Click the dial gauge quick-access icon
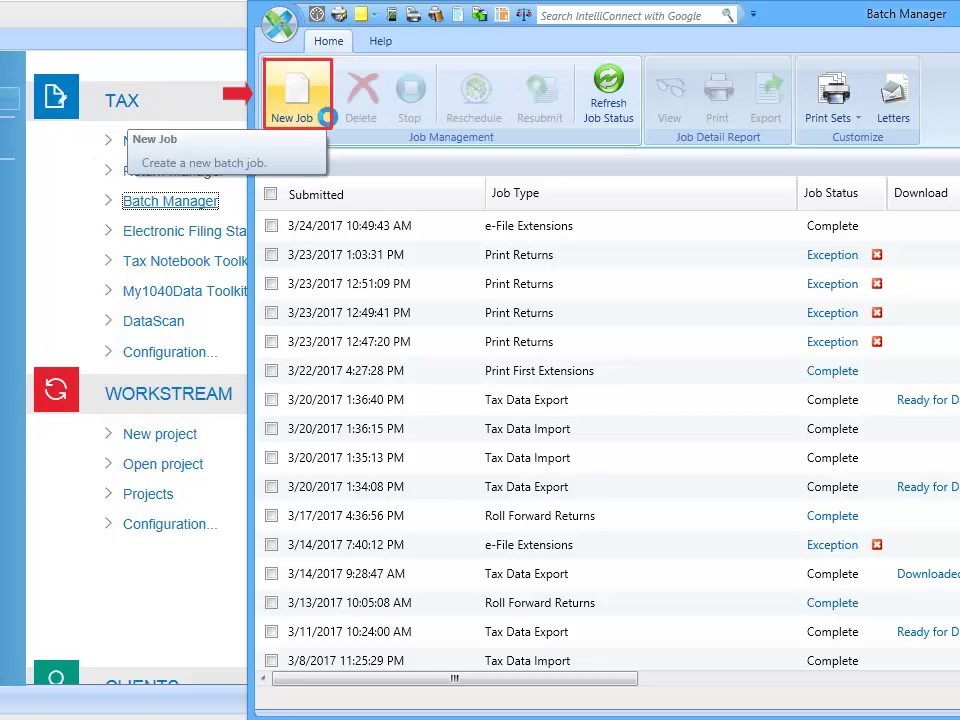This screenshot has width=960, height=720. click(317, 14)
